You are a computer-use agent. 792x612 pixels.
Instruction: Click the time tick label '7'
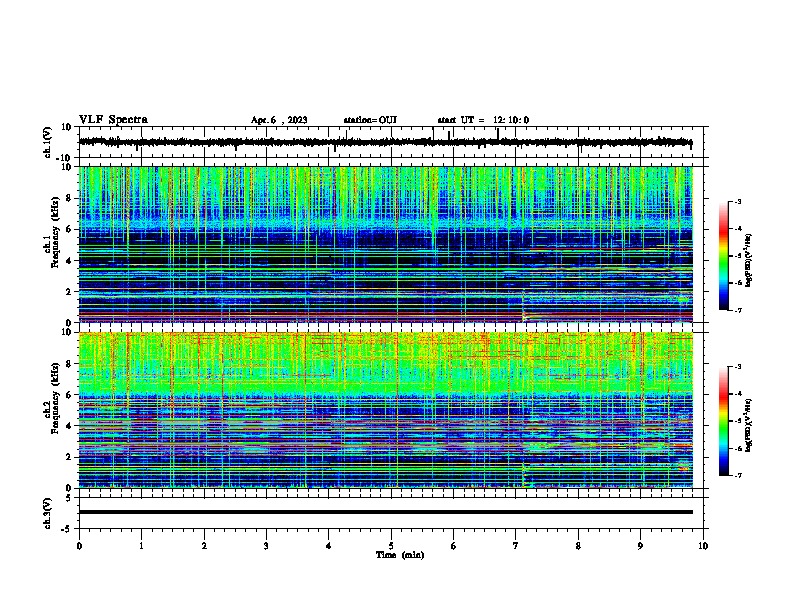pos(516,546)
